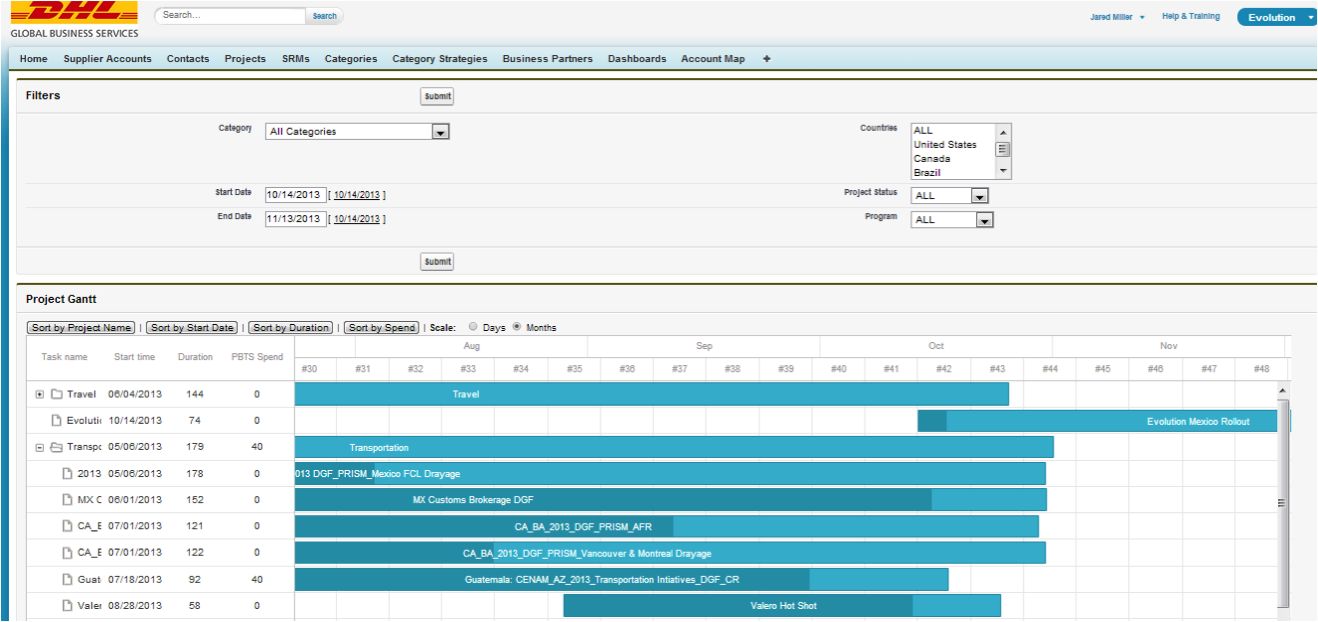The width and height of the screenshot is (1318, 622).
Task: Select the Months scale radio button
Action: tap(517, 327)
